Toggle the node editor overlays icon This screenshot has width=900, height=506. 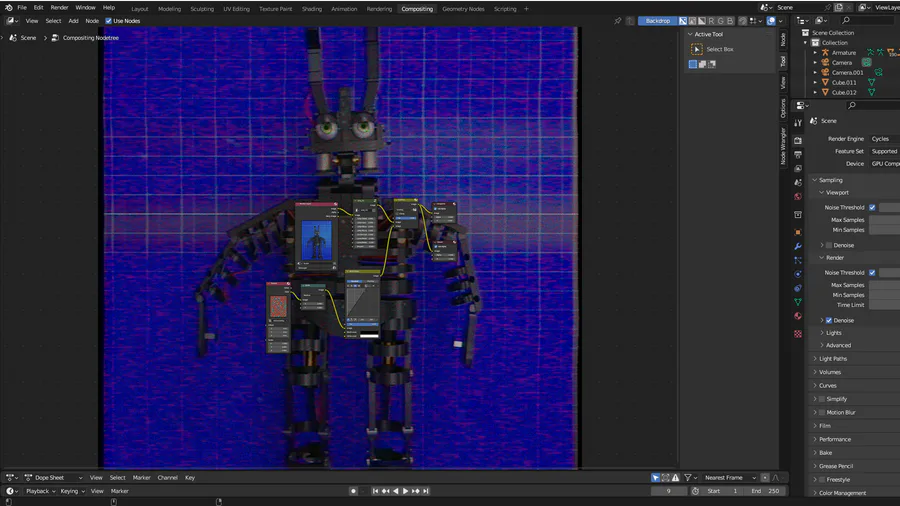point(771,21)
